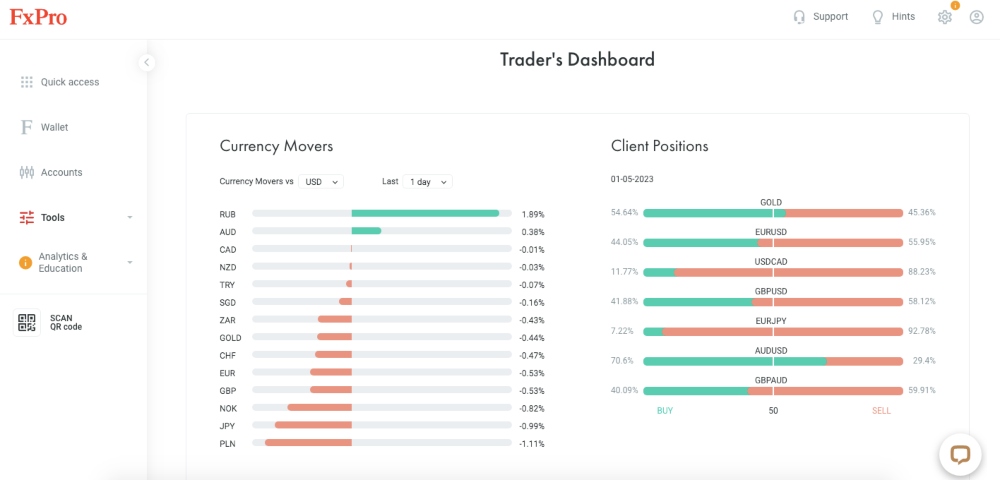The height and width of the screenshot is (480, 1000).
Task: Click the Hints lightbulb icon
Action: point(878,17)
